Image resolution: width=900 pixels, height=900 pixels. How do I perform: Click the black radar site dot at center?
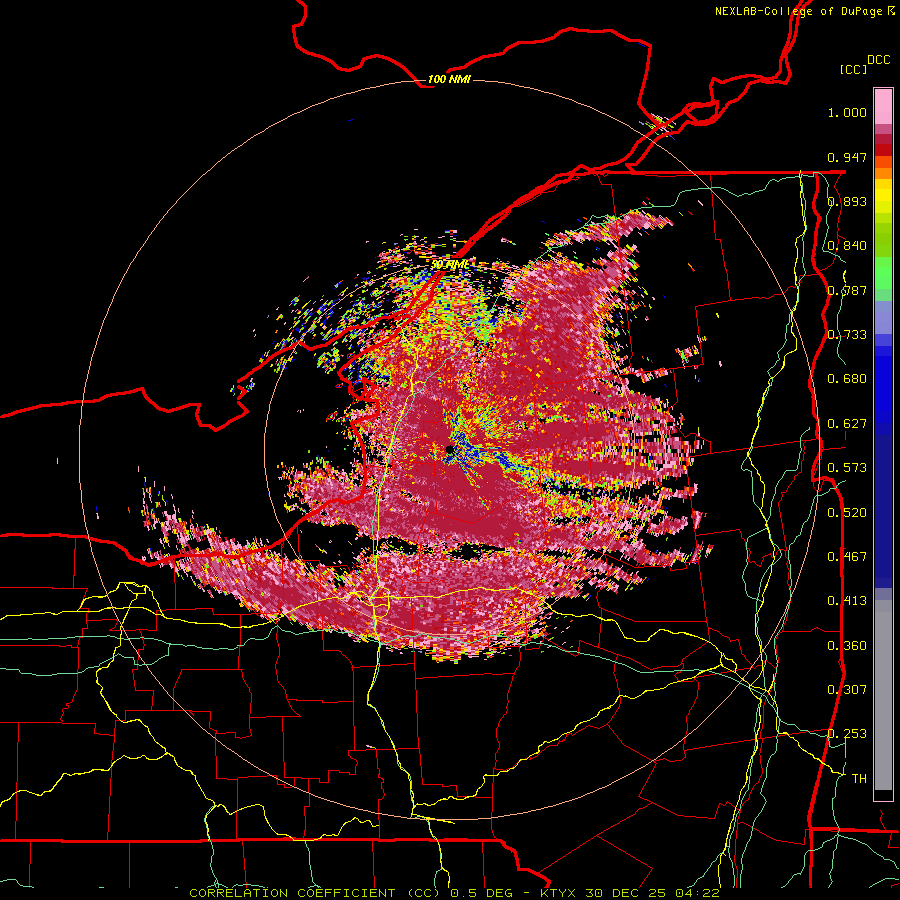449,450
